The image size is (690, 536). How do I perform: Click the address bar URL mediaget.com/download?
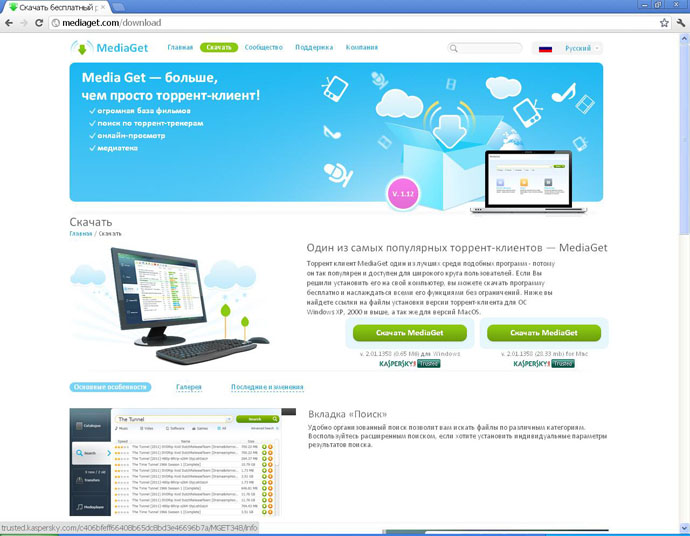[112, 22]
